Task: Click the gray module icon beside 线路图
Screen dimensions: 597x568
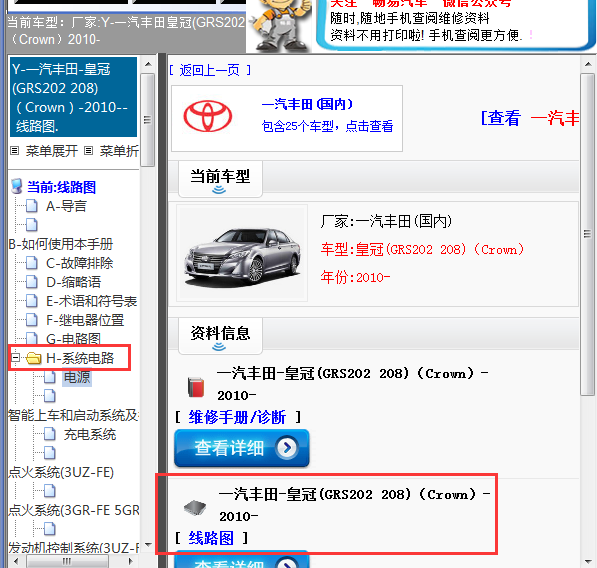Action: coord(195,507)
